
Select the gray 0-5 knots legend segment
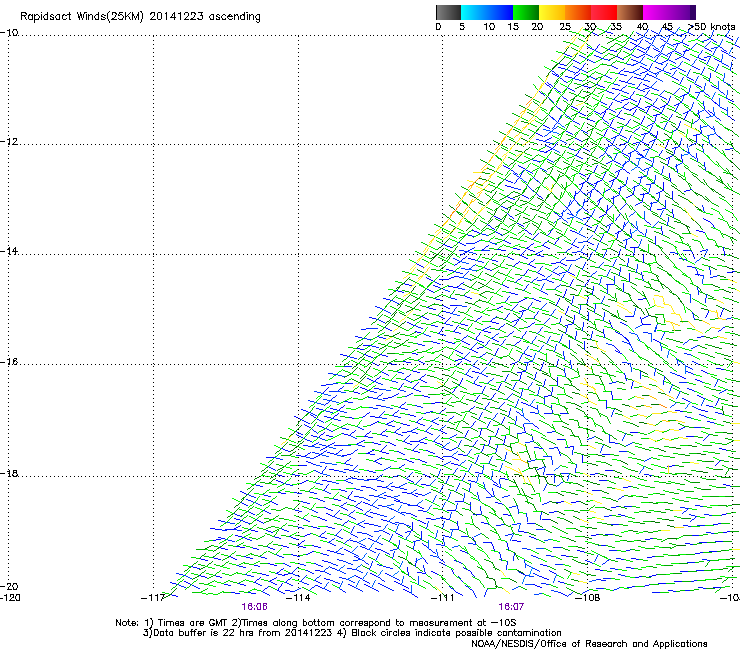[x=448, y=12]
